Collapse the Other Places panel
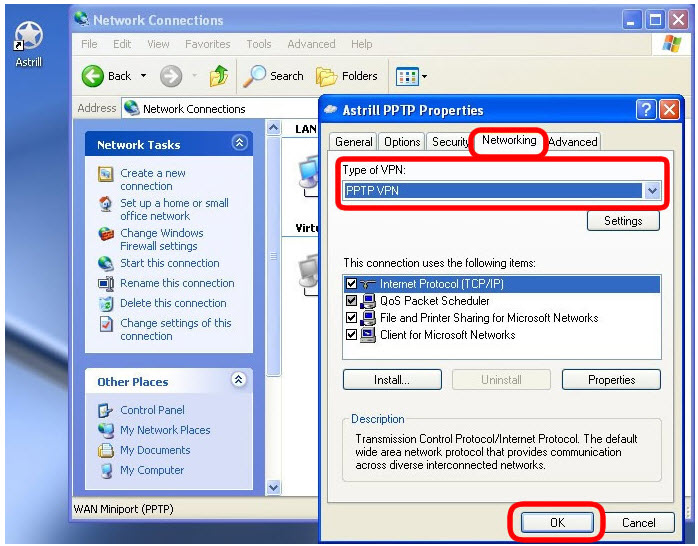The width and height of the screenshot is (698, 546). (239, 380)
